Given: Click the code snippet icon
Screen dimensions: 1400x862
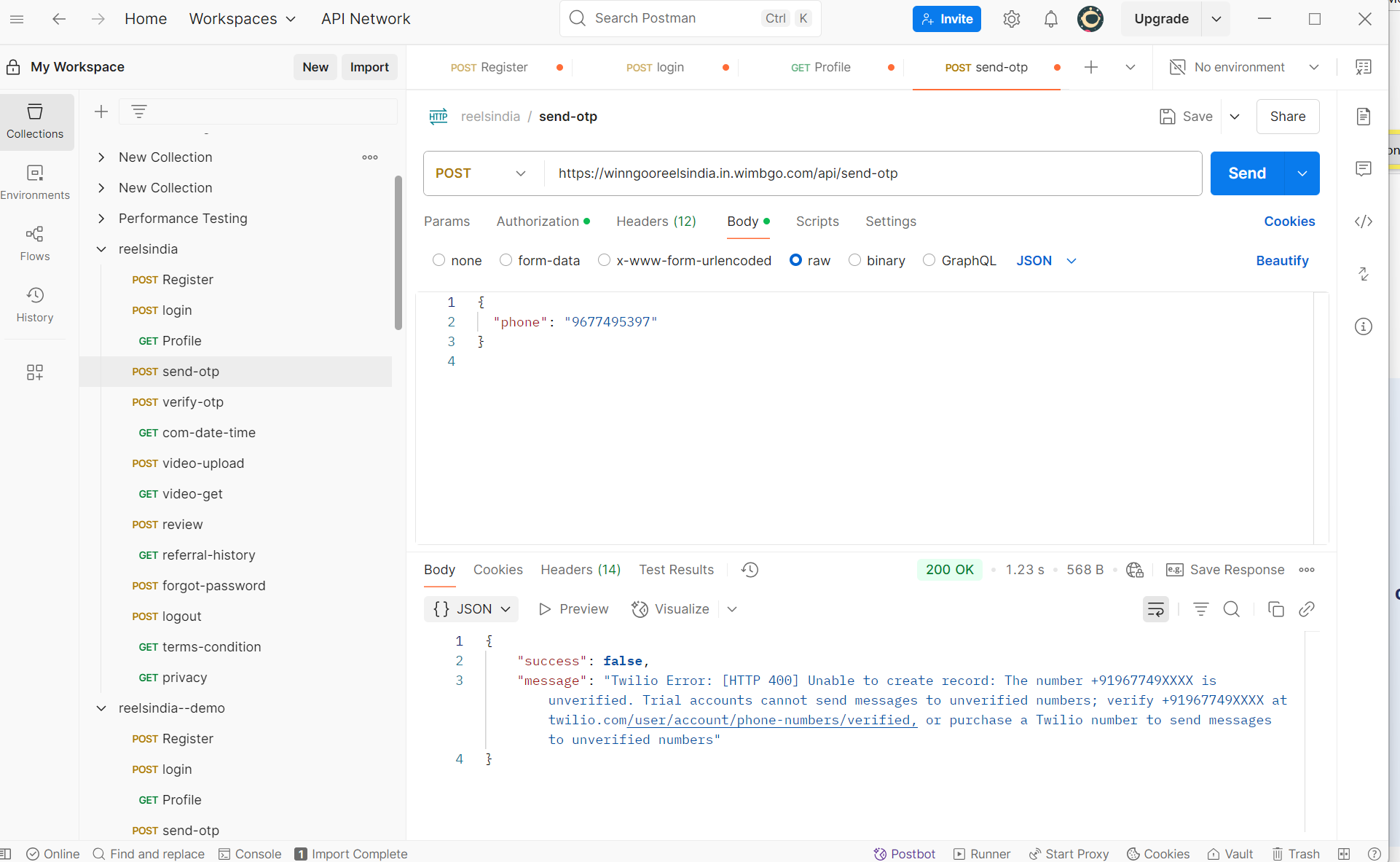Looking at the screenshot, I should 1364,222.
